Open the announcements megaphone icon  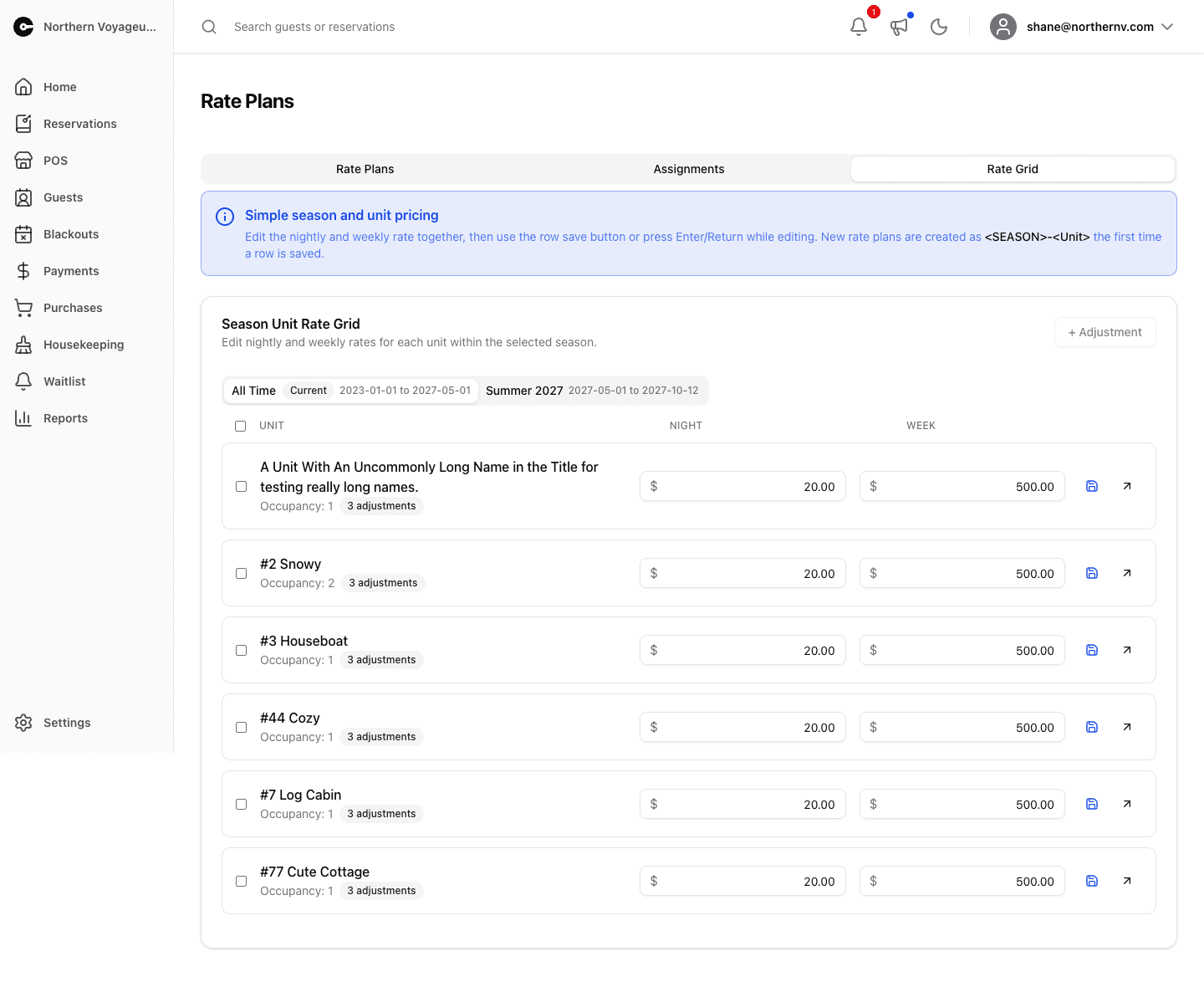[899, 27]
